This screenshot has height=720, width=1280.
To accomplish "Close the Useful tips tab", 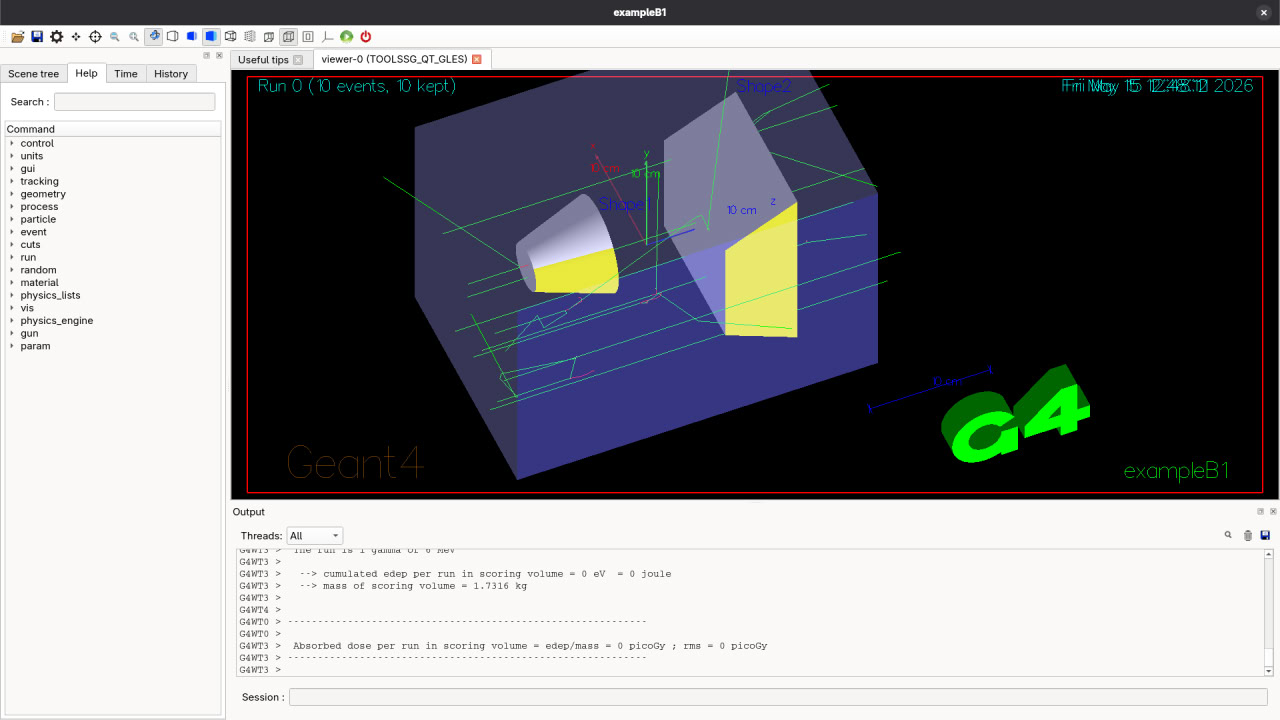I will (298, 60).
